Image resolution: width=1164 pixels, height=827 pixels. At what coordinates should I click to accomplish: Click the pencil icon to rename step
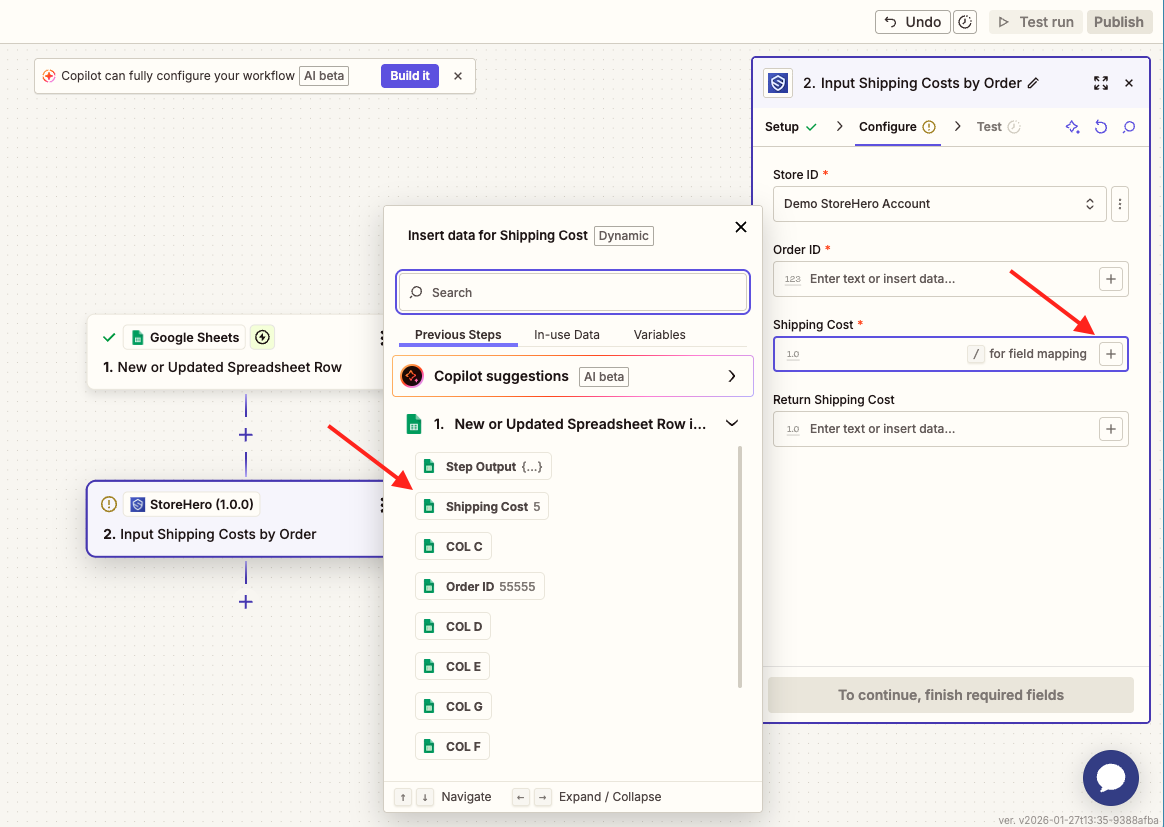(x=1033, y=83)
